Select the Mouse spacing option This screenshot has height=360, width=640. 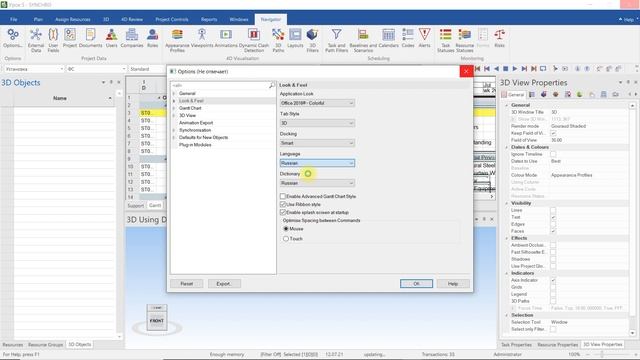[286, 229]
